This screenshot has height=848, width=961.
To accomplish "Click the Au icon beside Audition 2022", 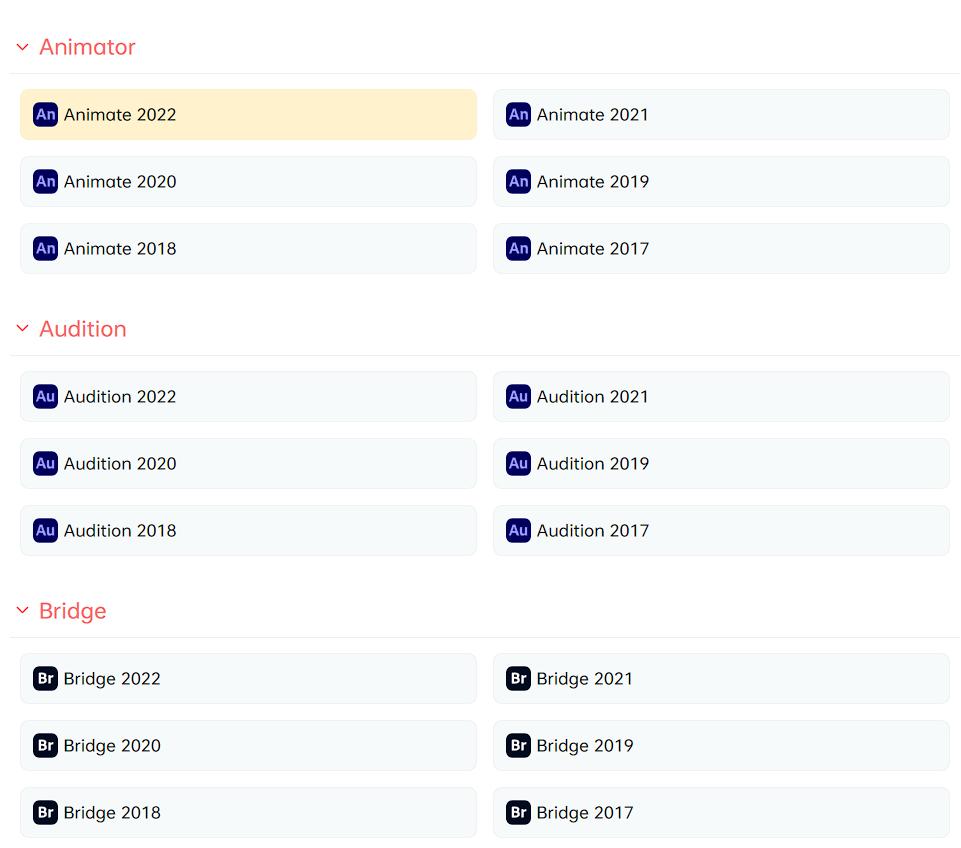I will 45,396.
